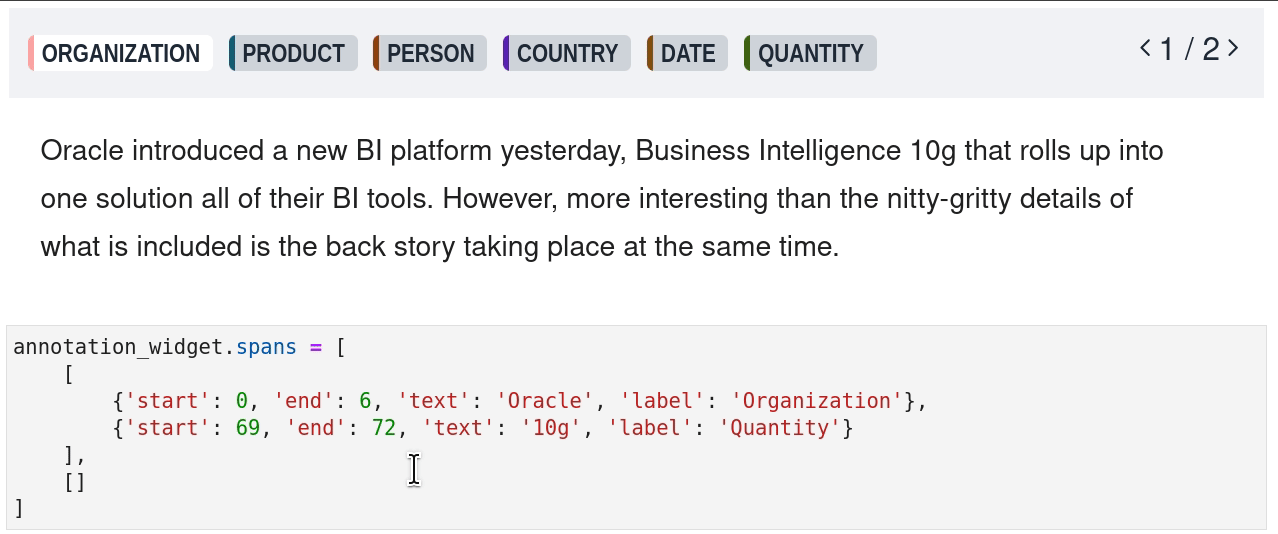
Task: Click the word Business in the passage
Action: [x=693, y=151]
